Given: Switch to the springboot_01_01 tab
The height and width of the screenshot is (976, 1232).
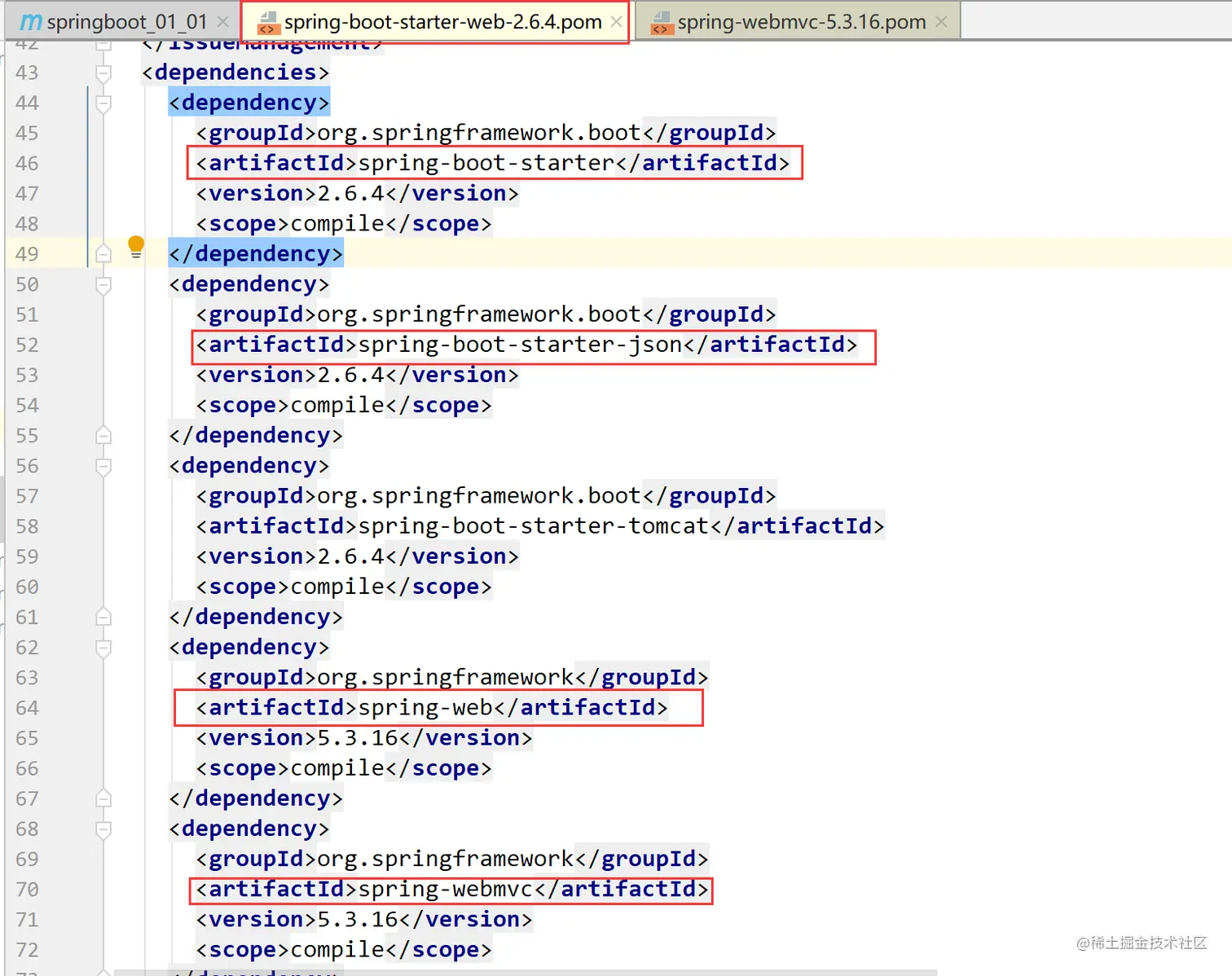Looking at the screenshot, I should [127, 22].
